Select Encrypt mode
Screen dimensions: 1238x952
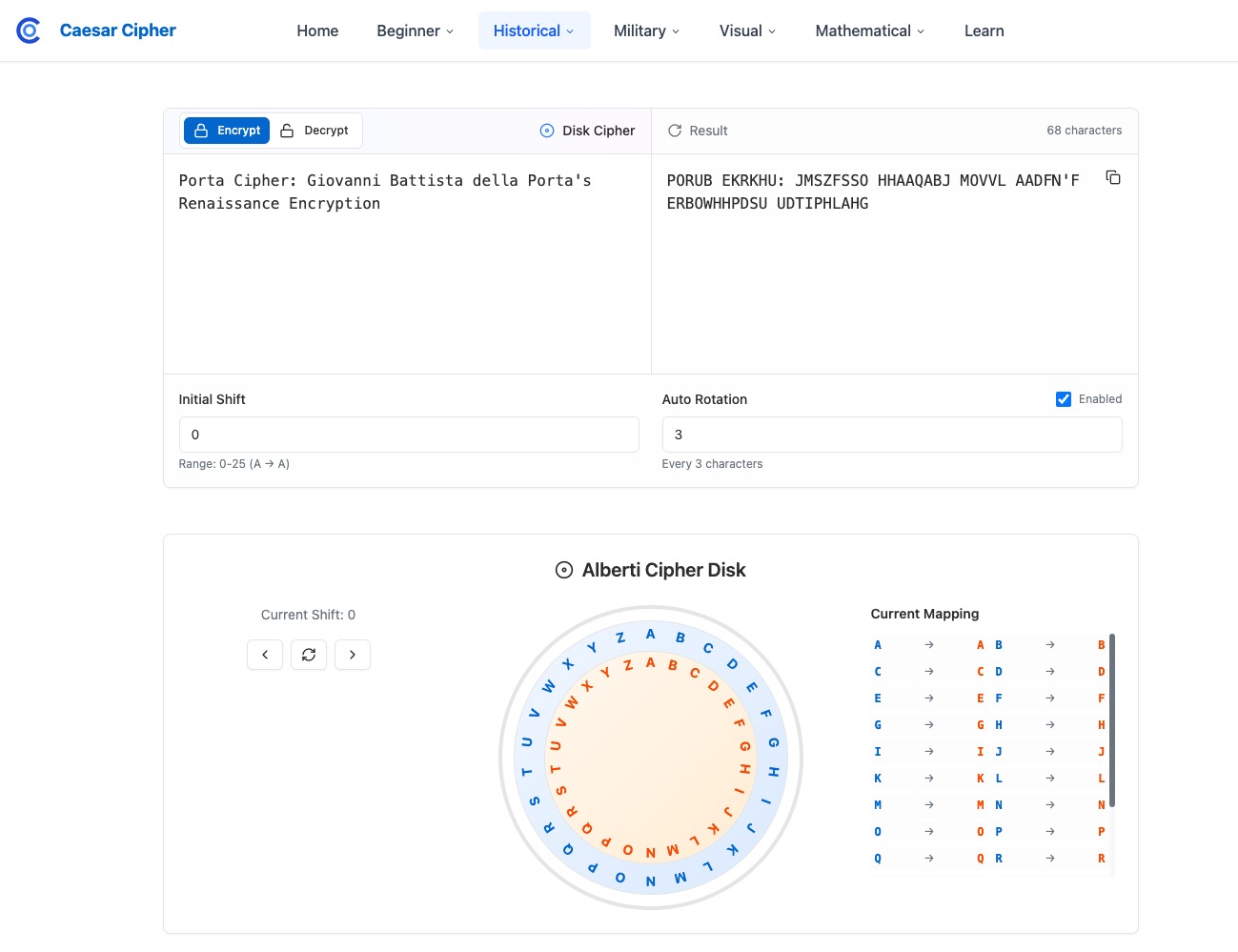tap(227, 131)
